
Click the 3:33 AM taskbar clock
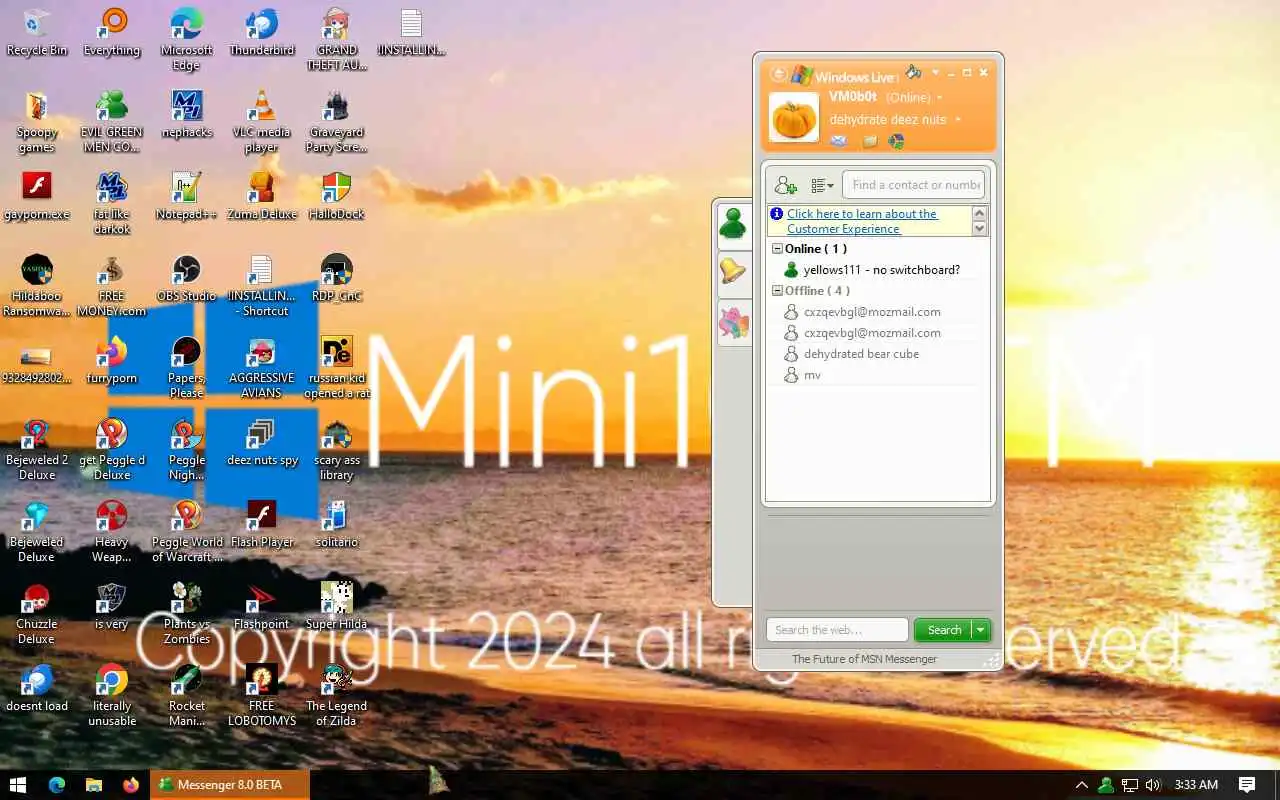pos(1196,785)
